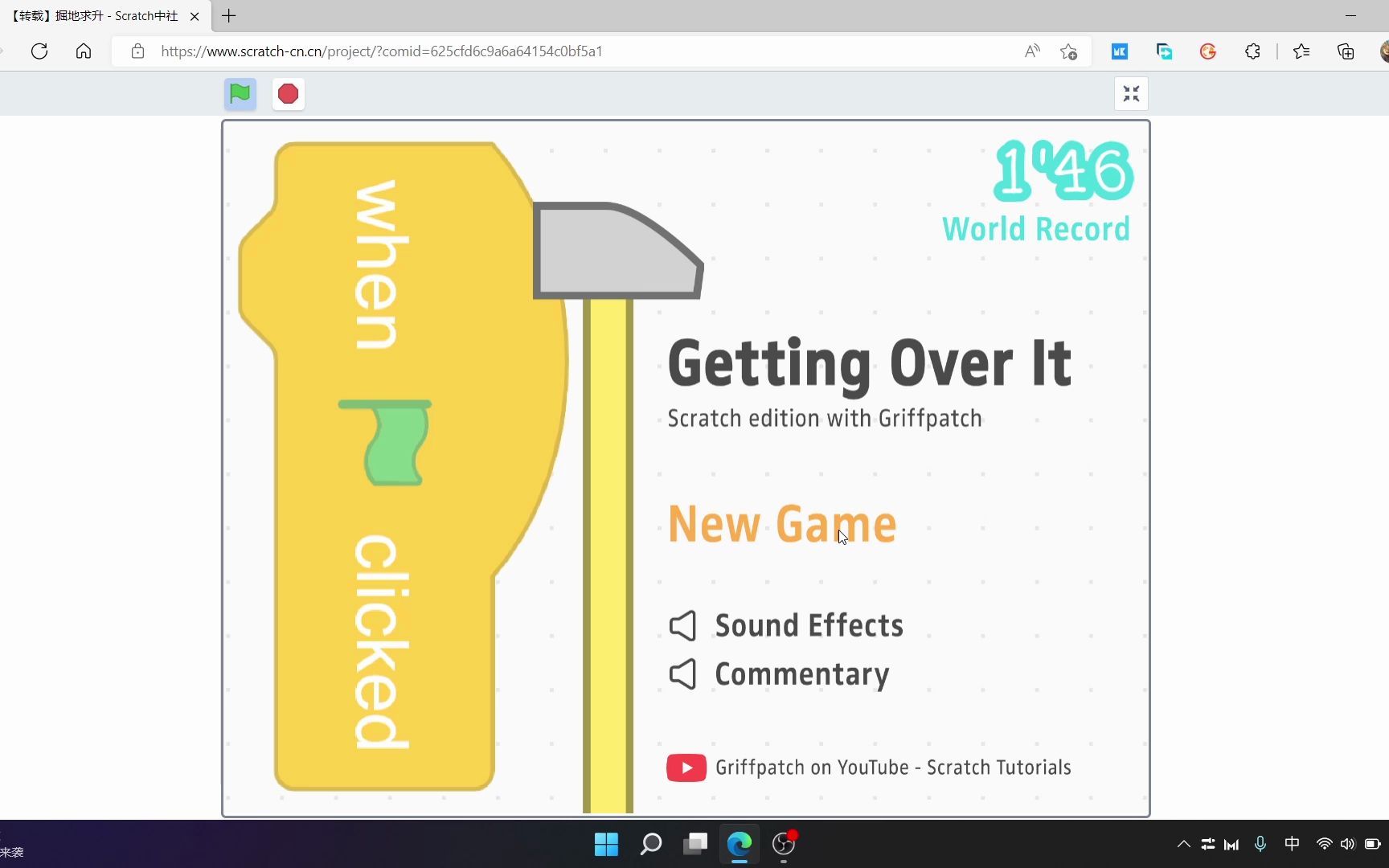The width and height of the screenshot is (1389, 868).
Task: Exit fullscreen stage mode
Action: [1131, 94]
